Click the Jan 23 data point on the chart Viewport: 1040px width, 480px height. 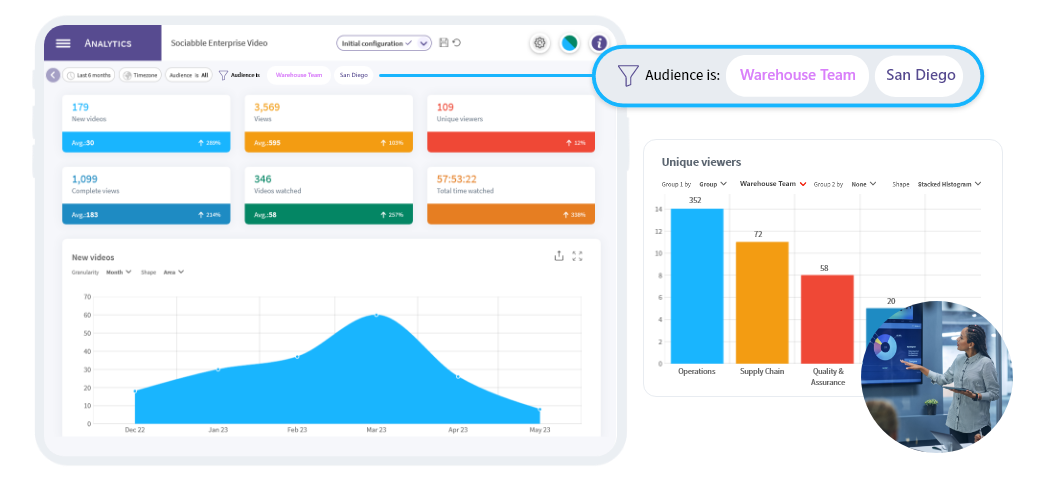click(x=218, y=369)
